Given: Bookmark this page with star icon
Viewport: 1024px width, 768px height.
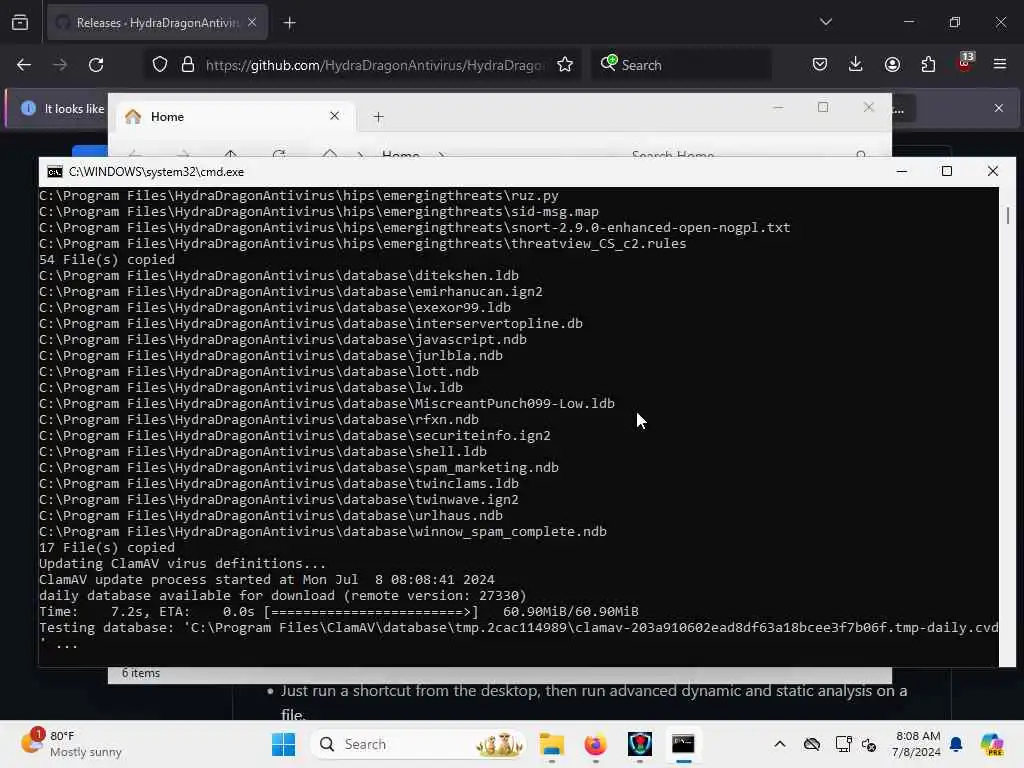Looking at the screenshot, I should click(x=565, y=65).
